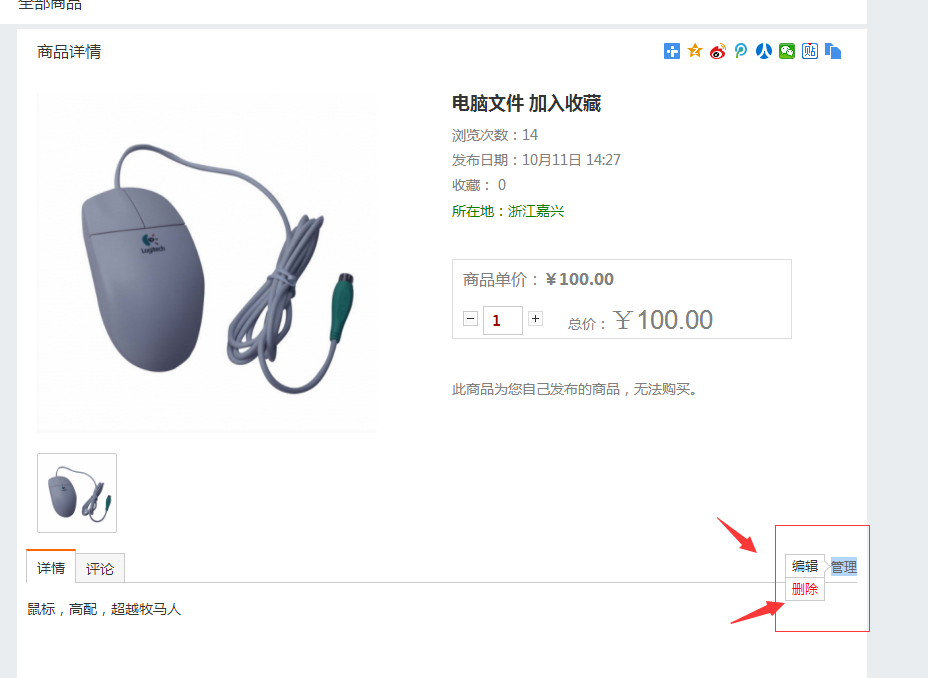The height and width of the screenshot is (678, 928).
Task: Click 加入收藏 beside product title
Action: coord(565,104)
